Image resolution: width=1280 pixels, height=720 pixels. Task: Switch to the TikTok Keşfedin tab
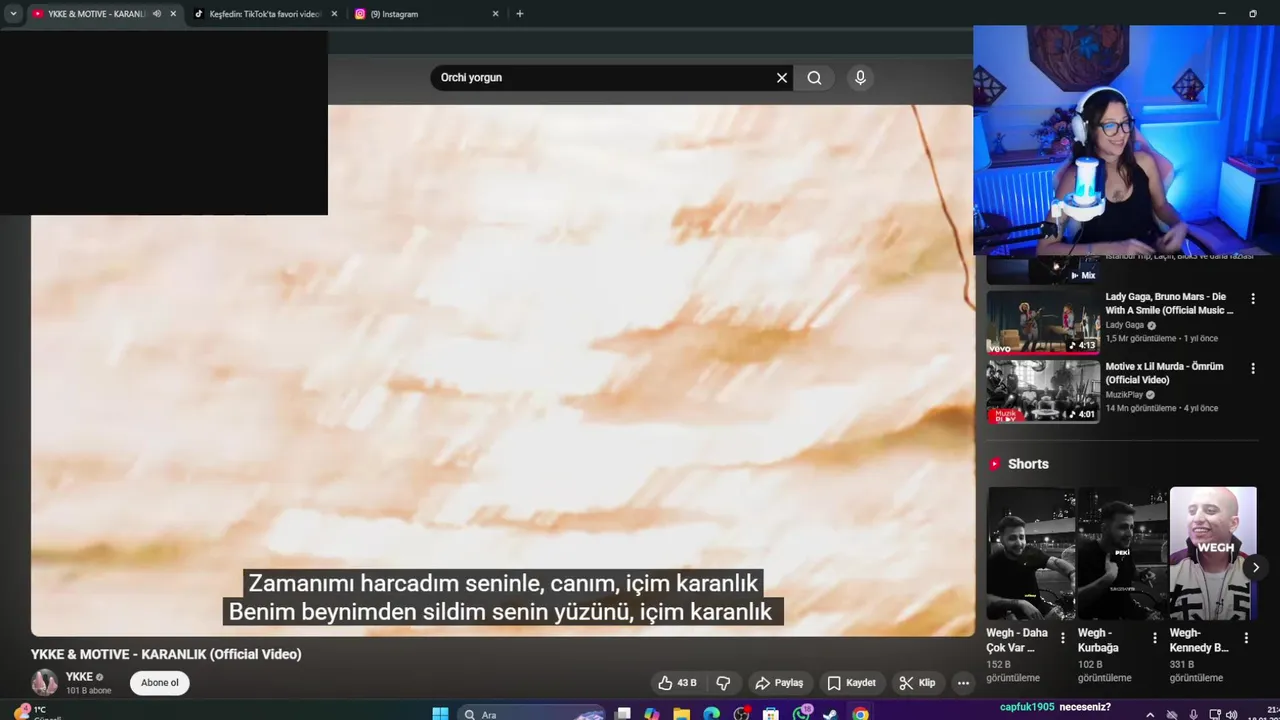pos(264,14)
